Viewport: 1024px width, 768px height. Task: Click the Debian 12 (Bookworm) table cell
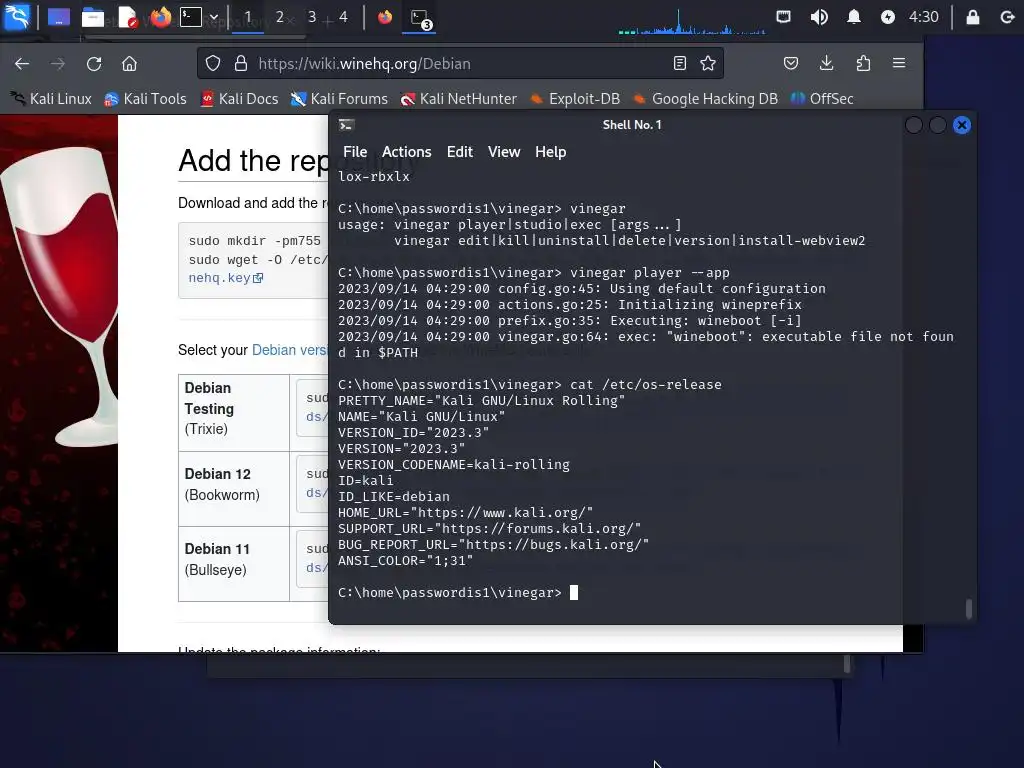234,489
